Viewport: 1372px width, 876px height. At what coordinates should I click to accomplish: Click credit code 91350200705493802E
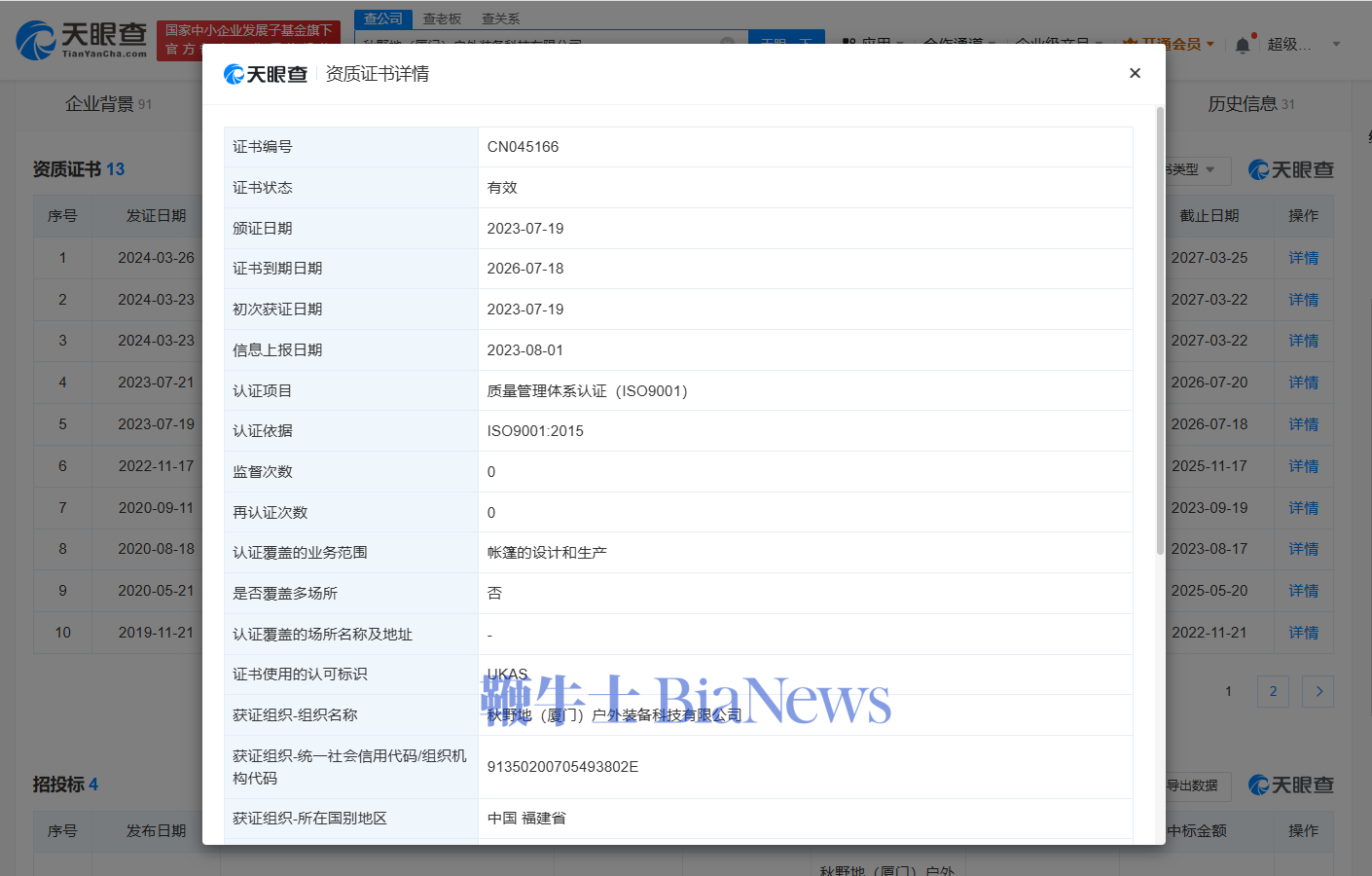click(562, 767)
